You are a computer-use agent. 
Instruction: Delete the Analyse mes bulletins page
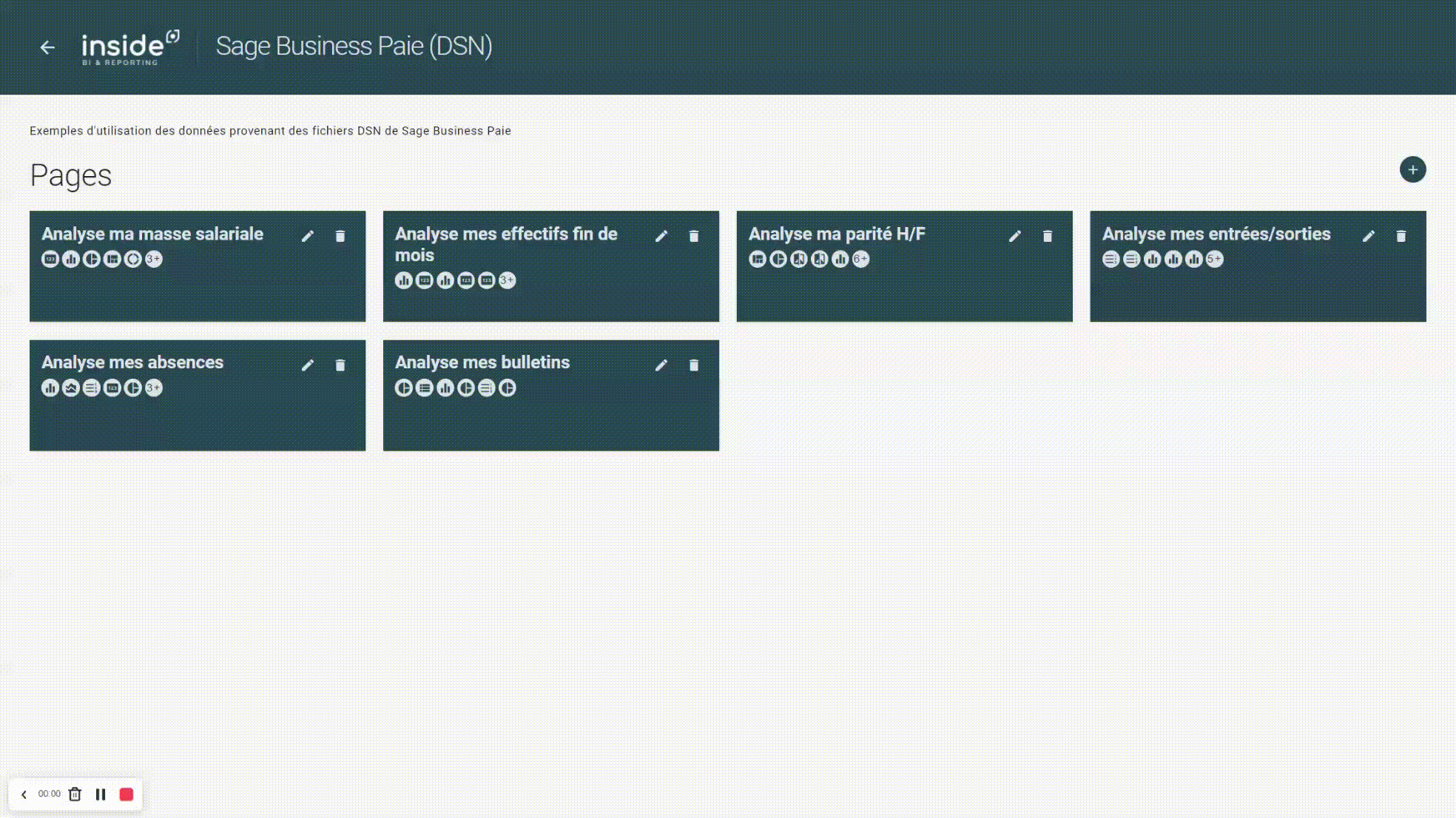click(694, 365)
